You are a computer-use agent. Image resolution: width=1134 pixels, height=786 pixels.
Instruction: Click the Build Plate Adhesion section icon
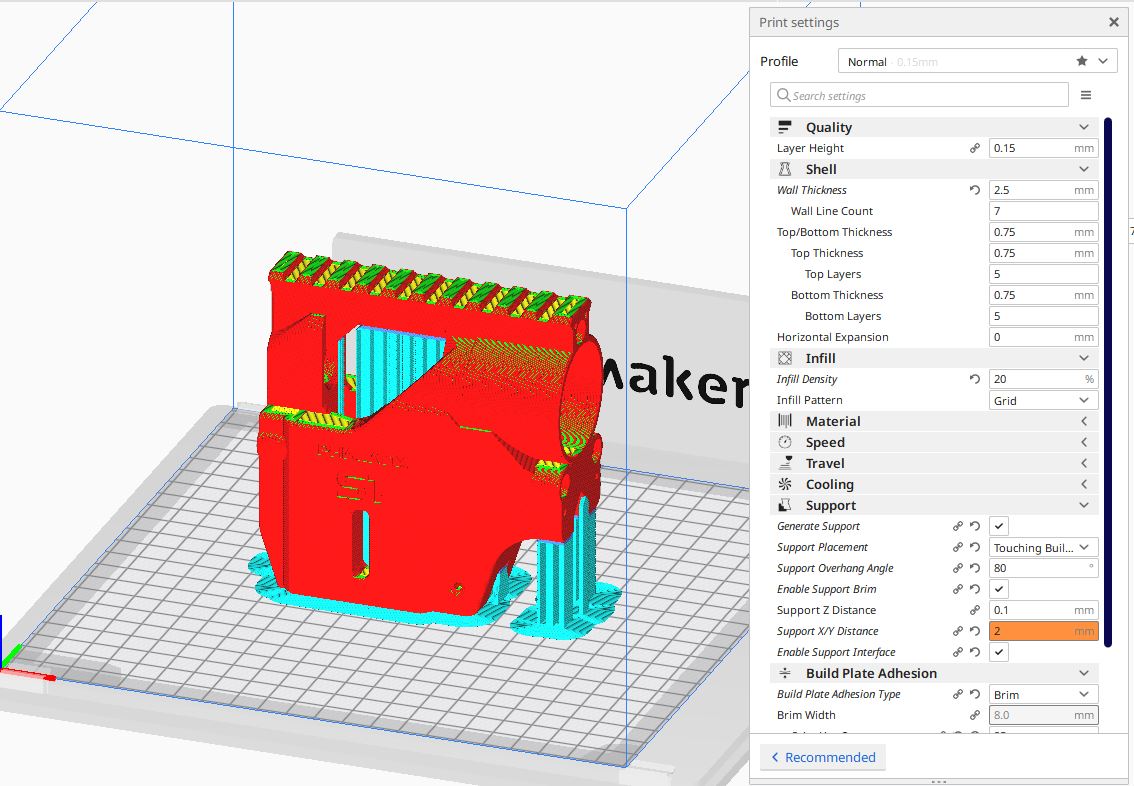785,673
